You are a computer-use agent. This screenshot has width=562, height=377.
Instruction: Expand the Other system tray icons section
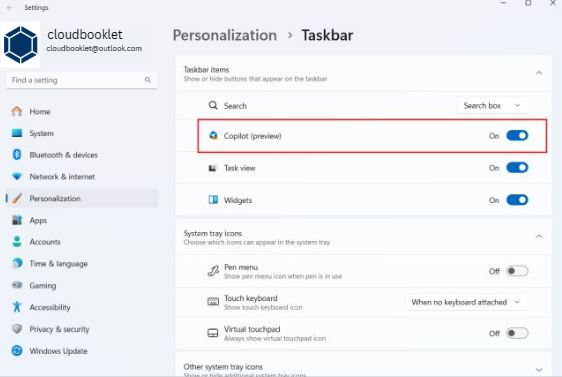[x=539, y=369]
